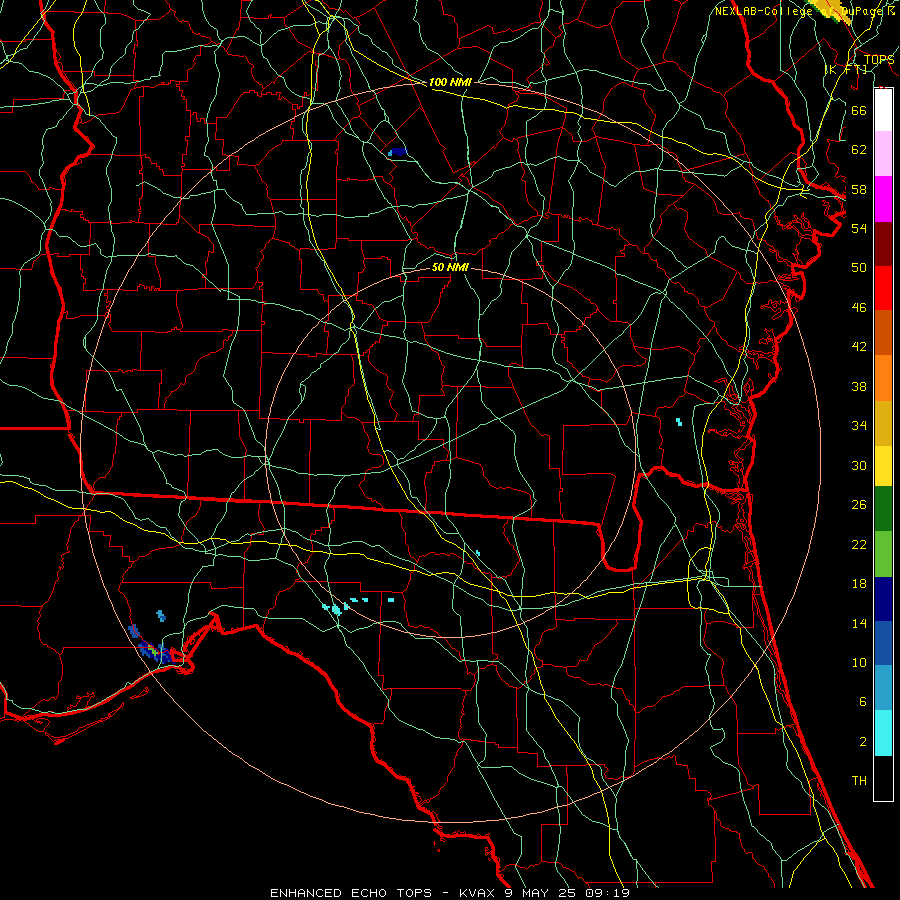Click the legend value '30'
Screen dimensions: 900x900
(x=859, y=465)
